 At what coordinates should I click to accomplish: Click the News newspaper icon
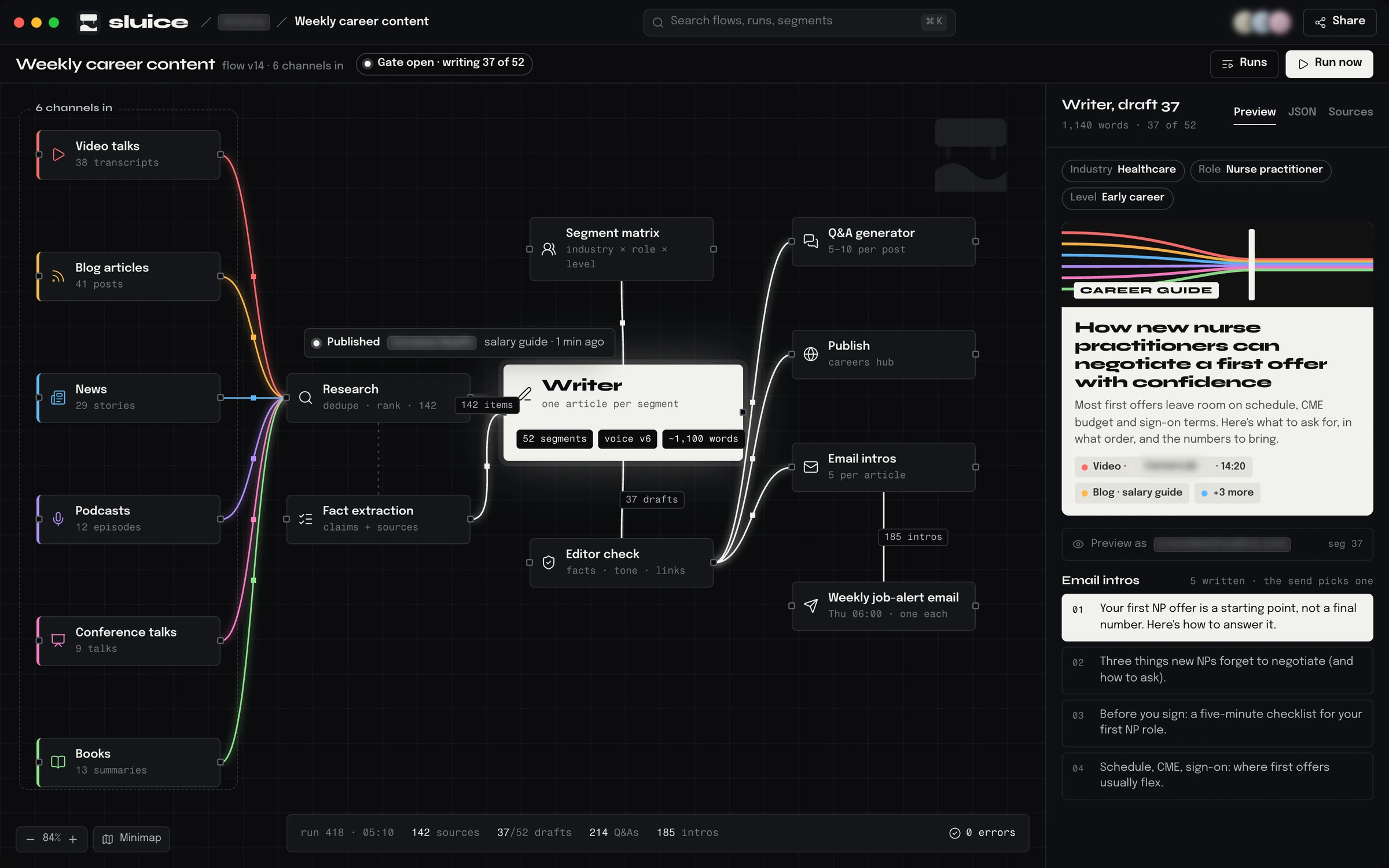pyautogui.click(x=58, y=398)
